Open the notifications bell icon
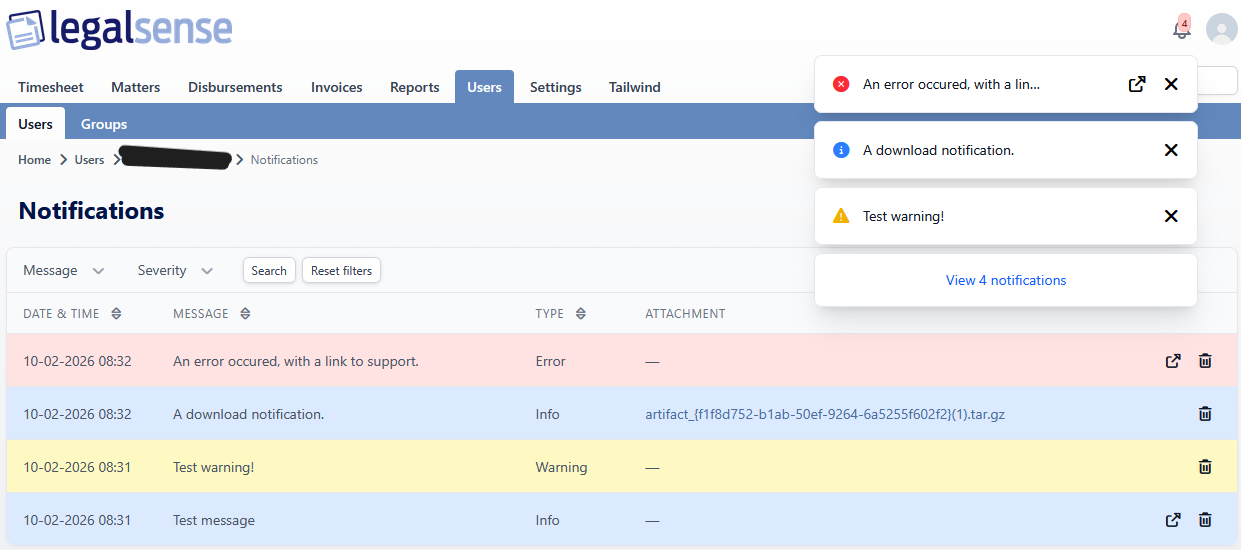Image resolution: width=1241 pixels, height=550 pixels. 1182,29
